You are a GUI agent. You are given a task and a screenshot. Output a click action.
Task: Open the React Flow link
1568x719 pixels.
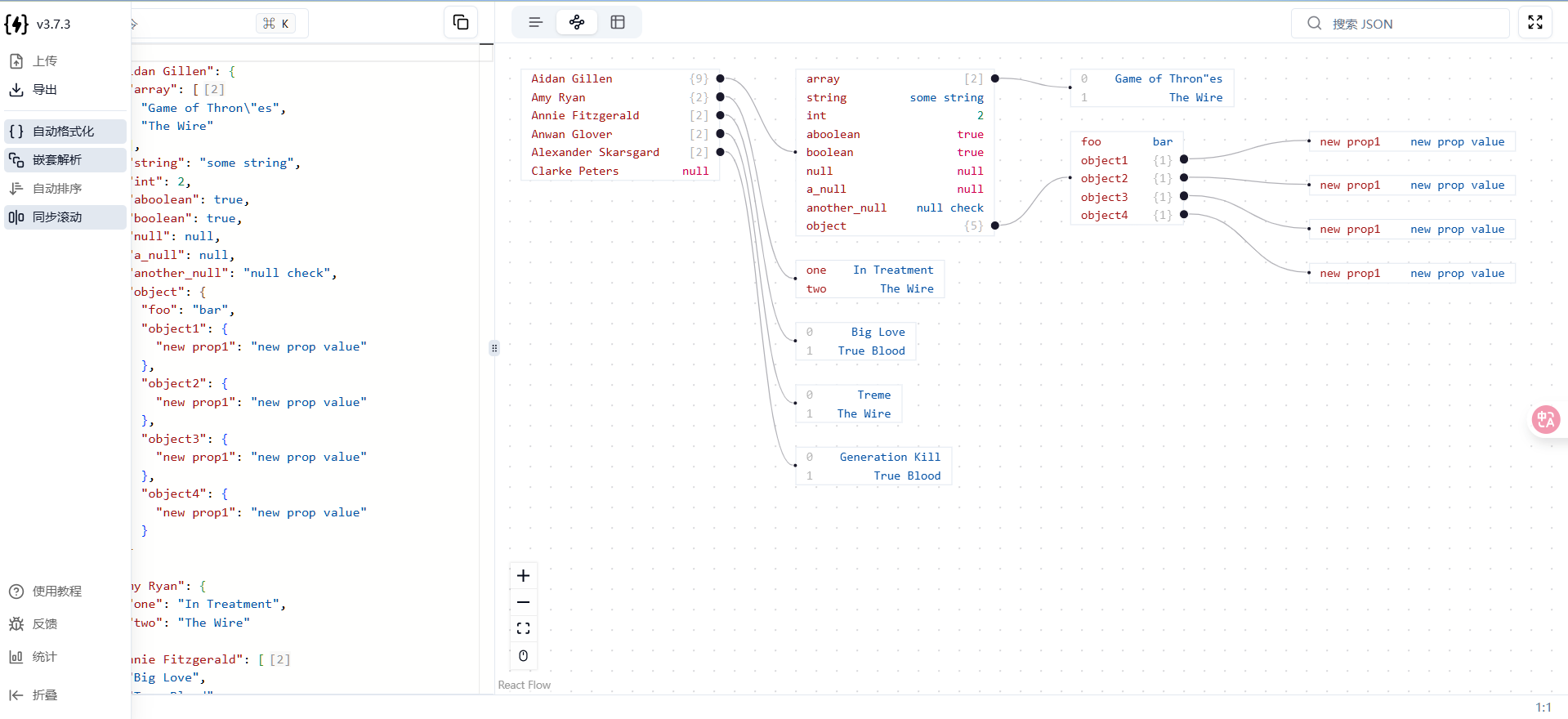pos(525,685)
